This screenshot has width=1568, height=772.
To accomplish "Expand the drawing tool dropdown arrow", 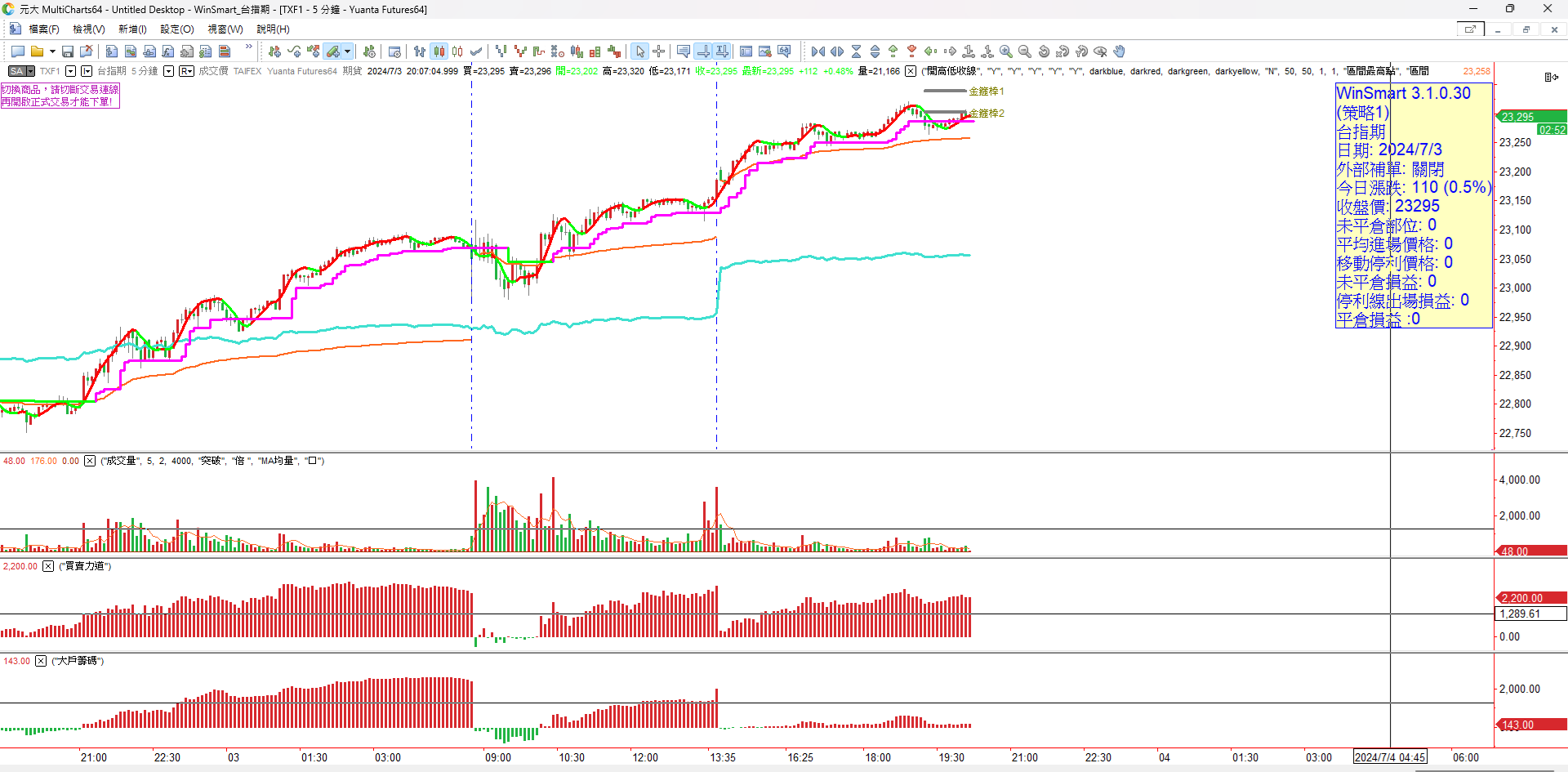I will pyautogui.click(x=348, y=51).
